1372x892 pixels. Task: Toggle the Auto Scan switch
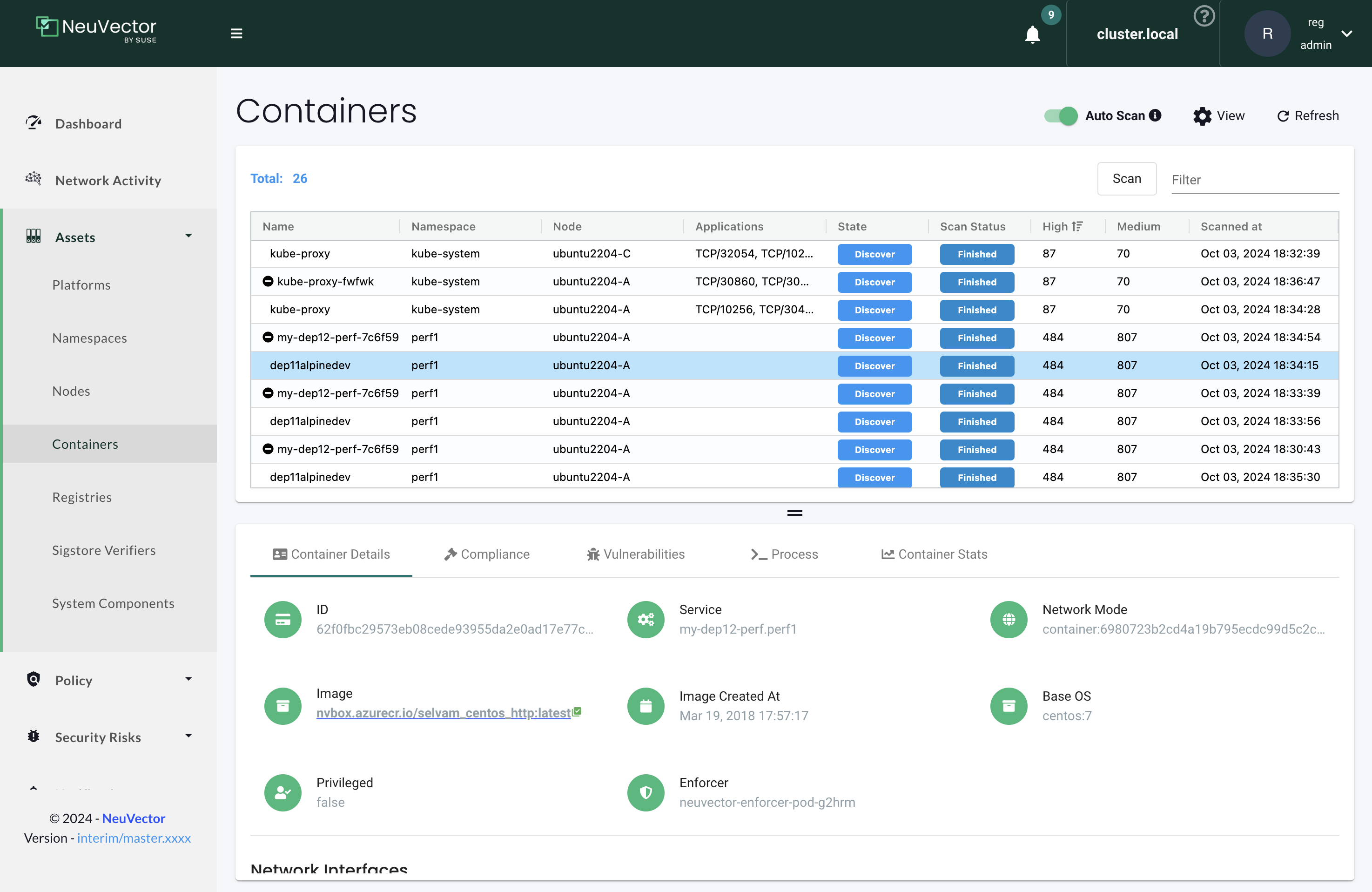[x=1061, y=116]
